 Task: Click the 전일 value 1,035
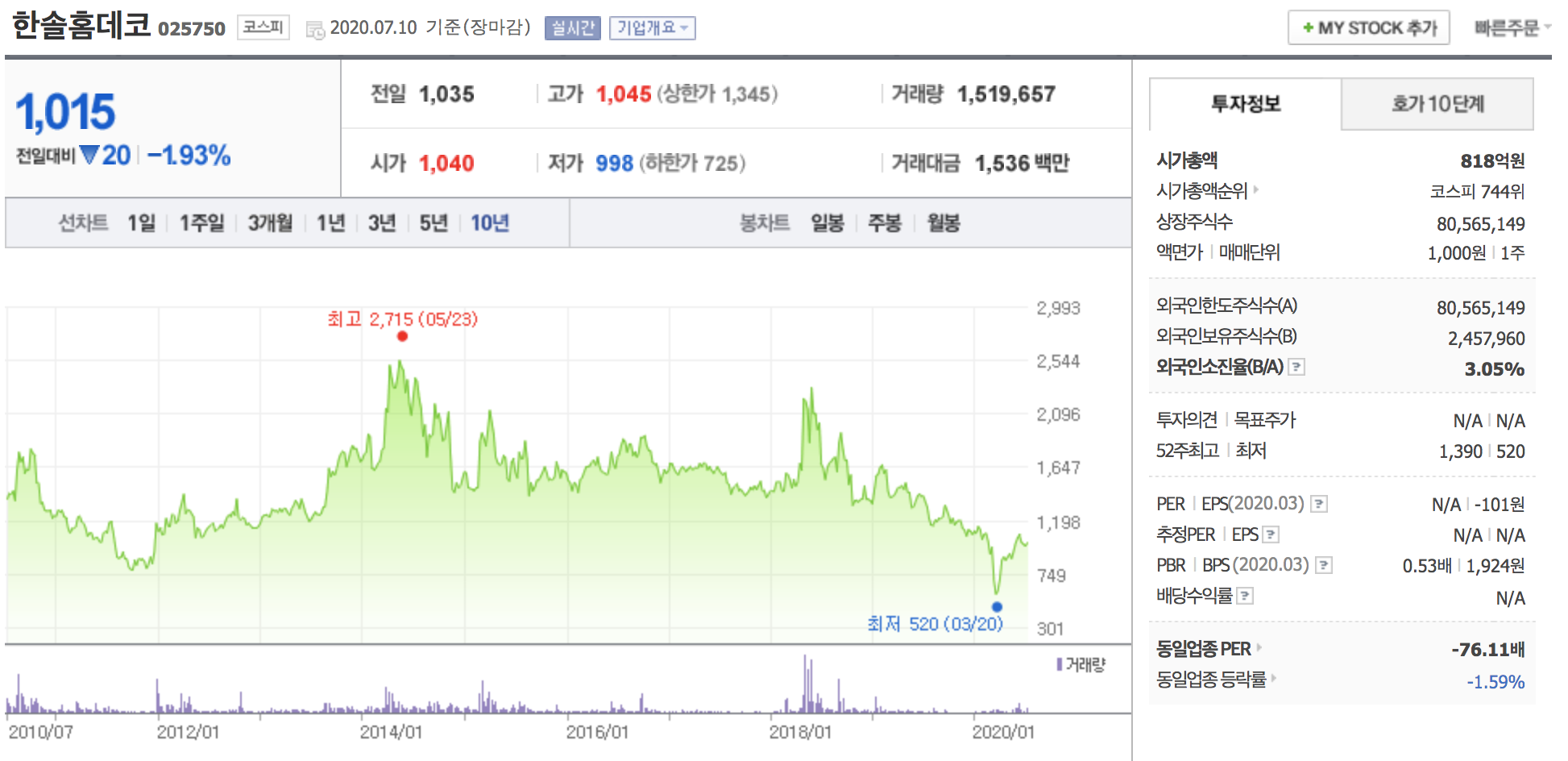tap(446, 94)
